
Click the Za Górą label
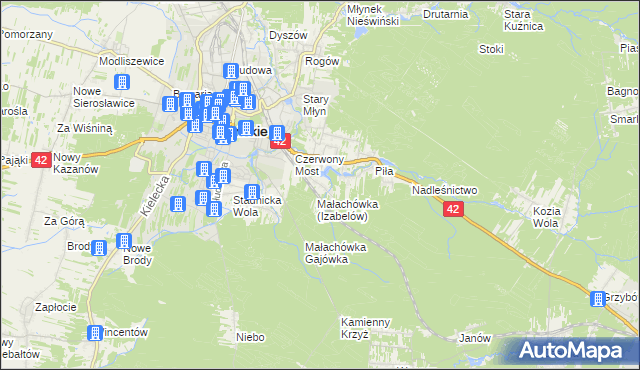[x=64, y=222]
